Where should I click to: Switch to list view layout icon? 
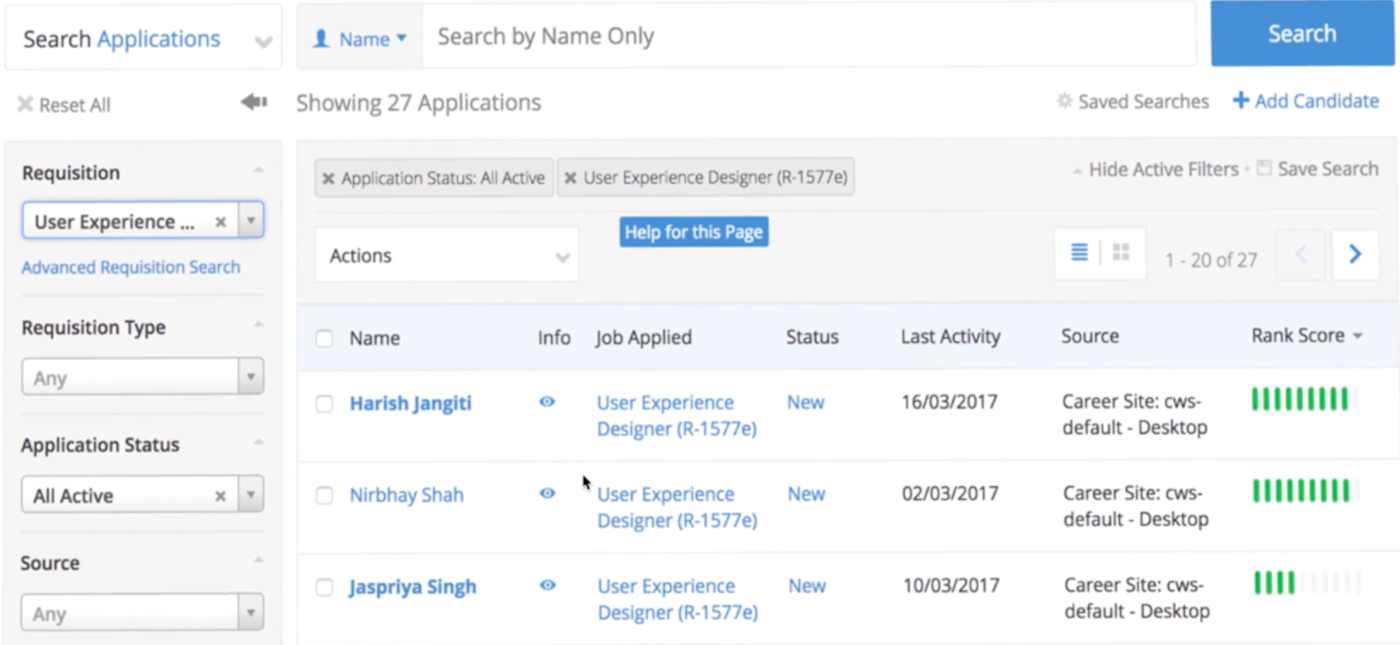pos(1079,253)
